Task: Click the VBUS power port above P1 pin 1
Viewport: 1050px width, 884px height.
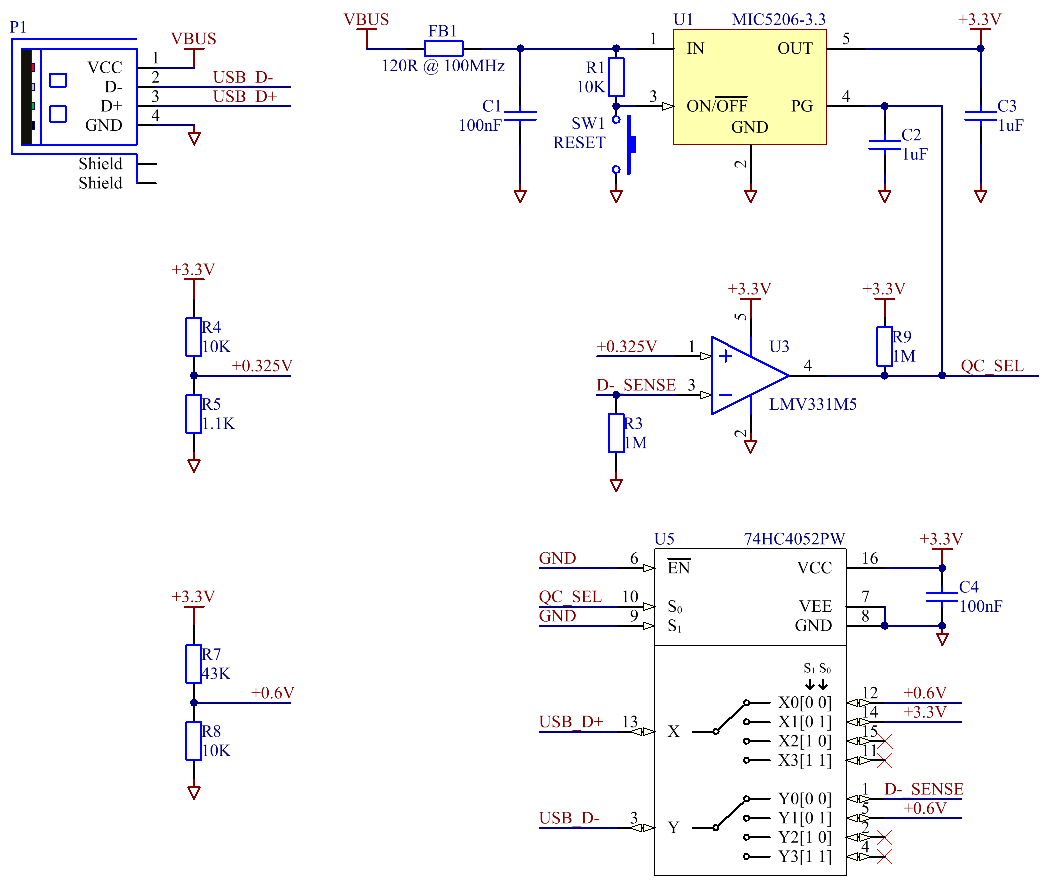Action: pos(194,48)
